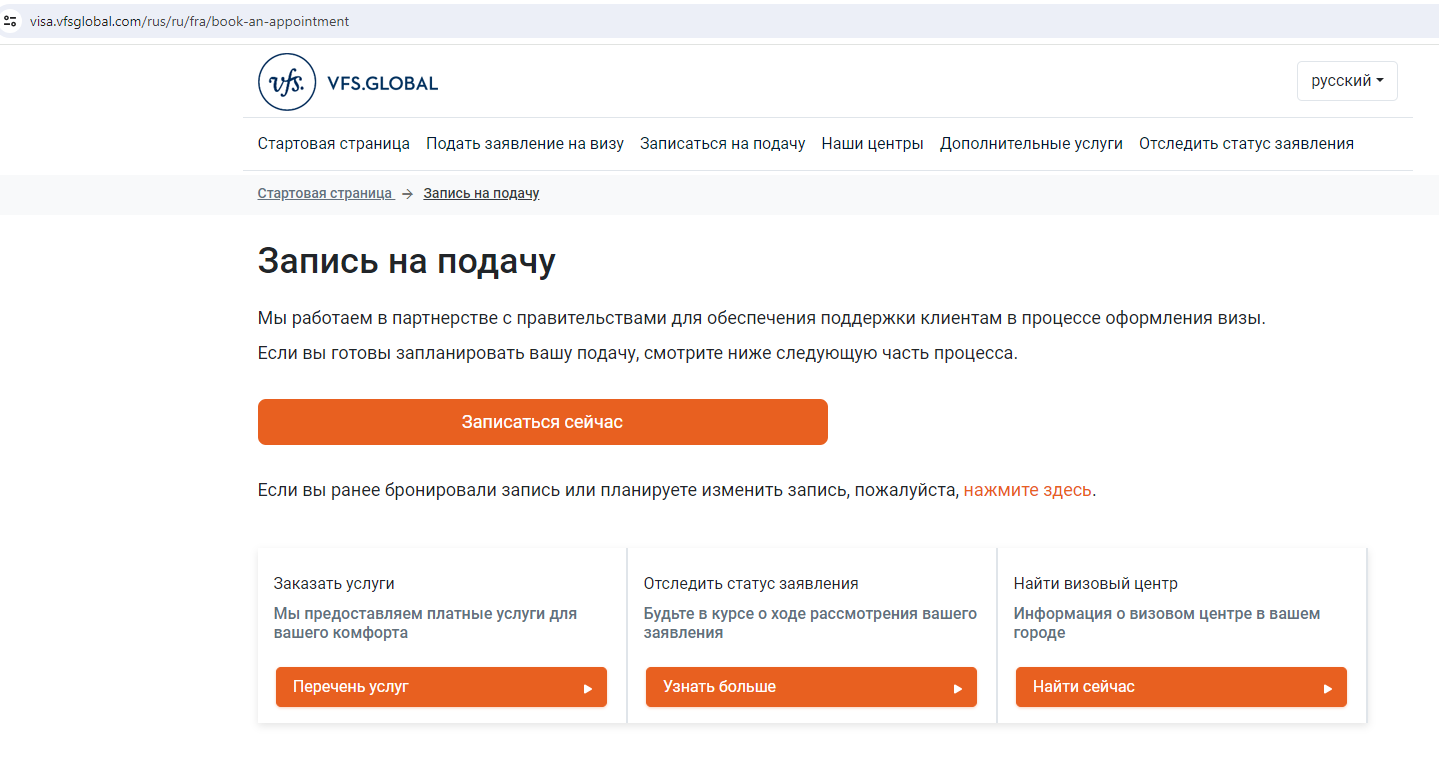
Task: Click the Заказать услуги card heading
Action: (x=334, y=583)
